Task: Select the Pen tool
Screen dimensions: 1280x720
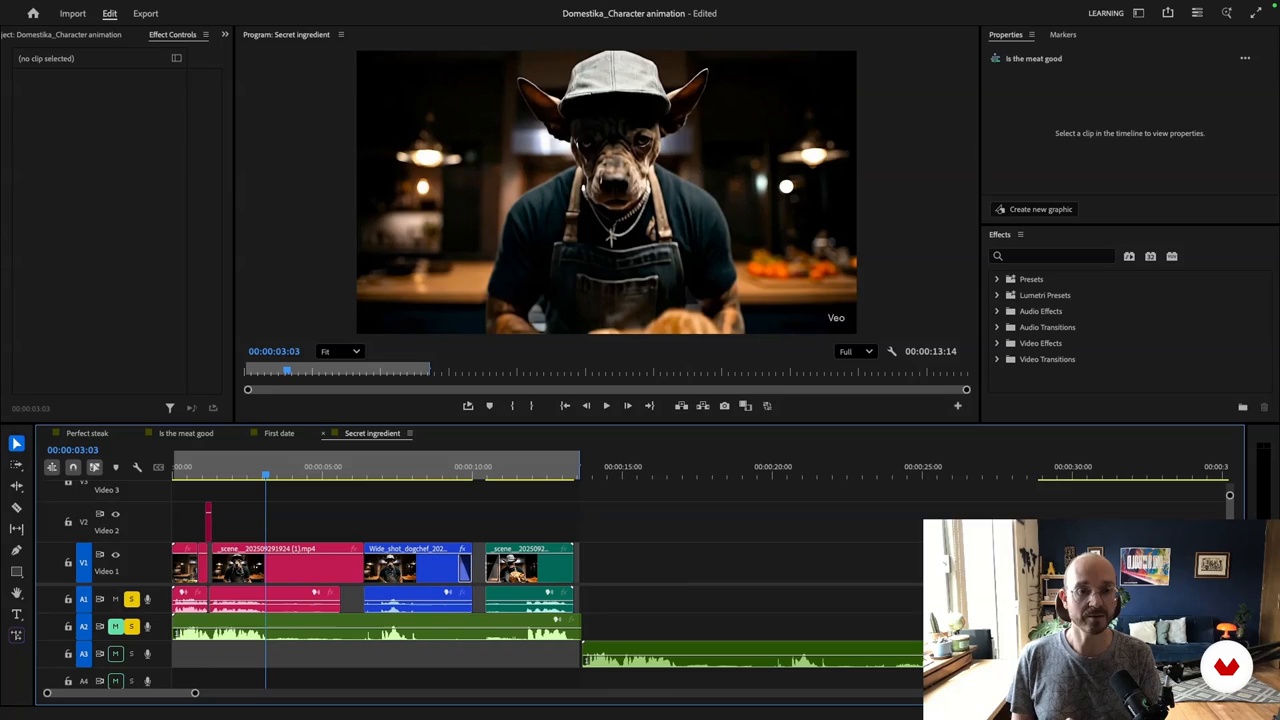Action: pos(16,550)
